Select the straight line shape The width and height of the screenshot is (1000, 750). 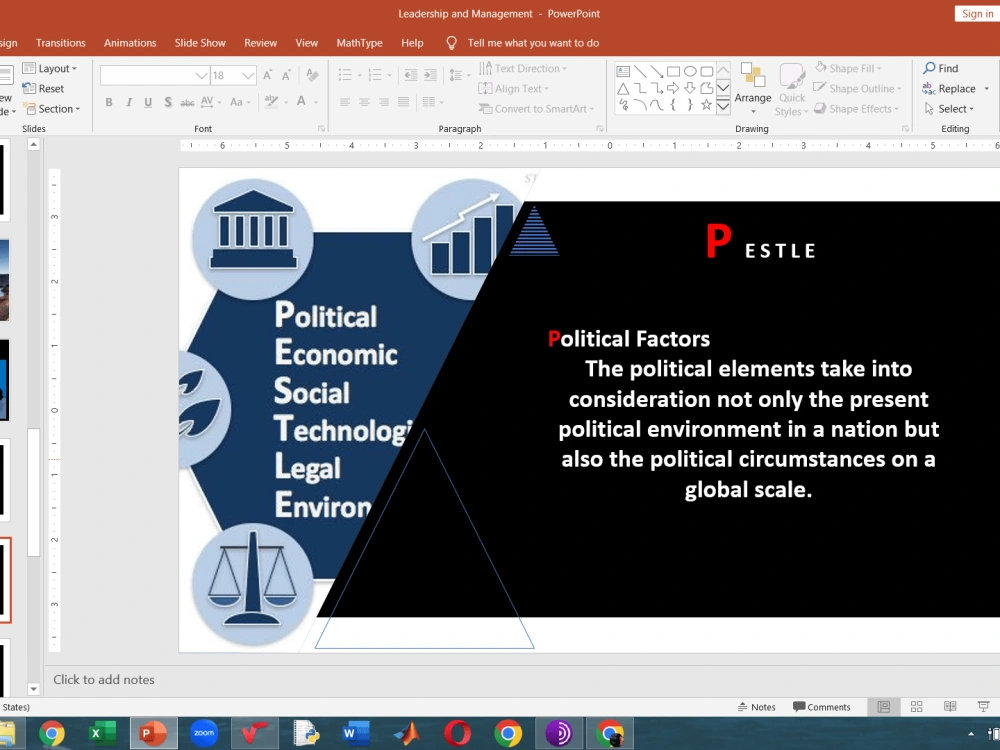tap(640, 71)
